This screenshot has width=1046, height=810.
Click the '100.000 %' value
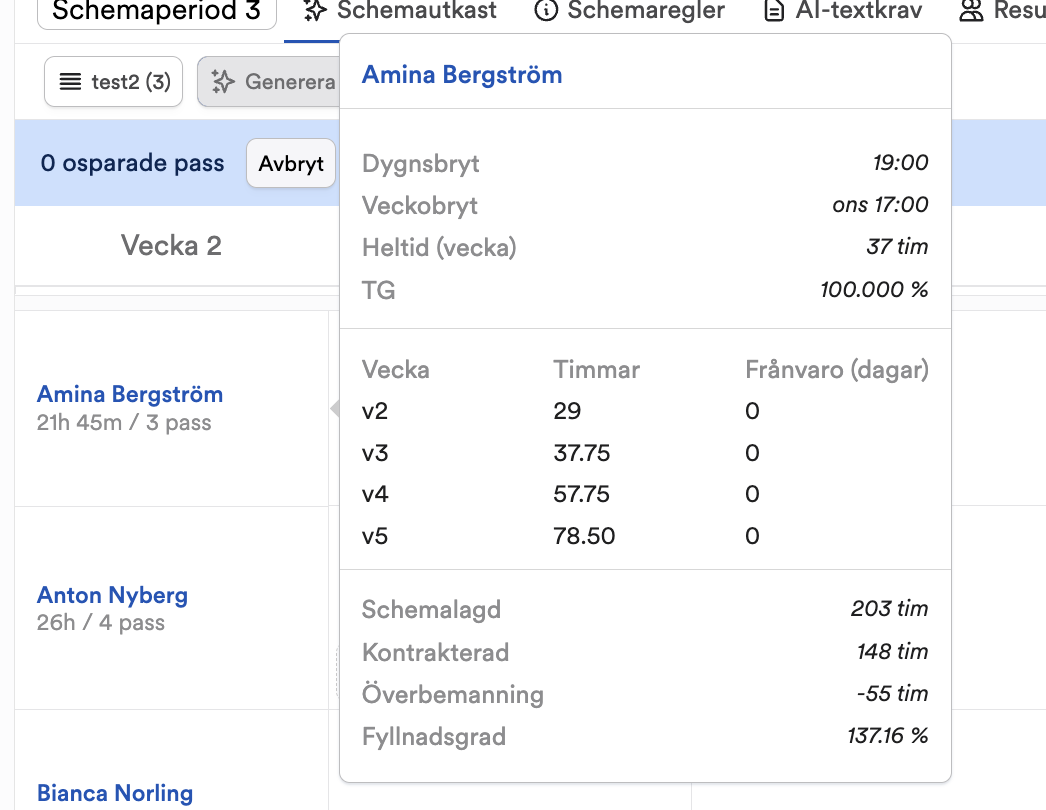pos(875,290)
